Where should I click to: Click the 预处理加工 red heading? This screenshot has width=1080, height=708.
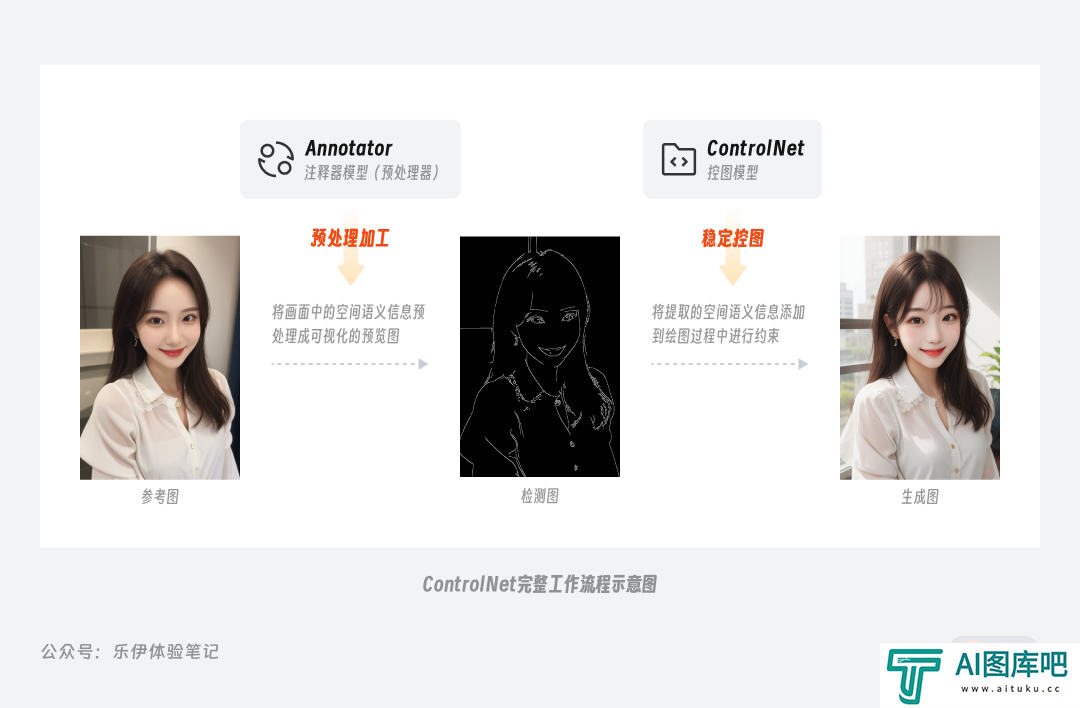pos(350,238)
